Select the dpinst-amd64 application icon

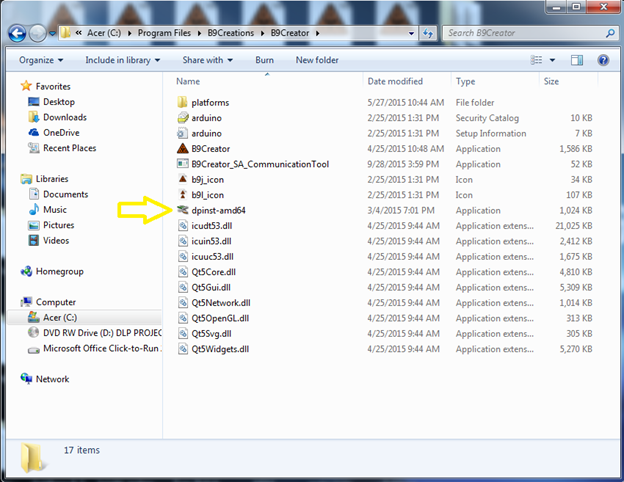pos(182,210)
